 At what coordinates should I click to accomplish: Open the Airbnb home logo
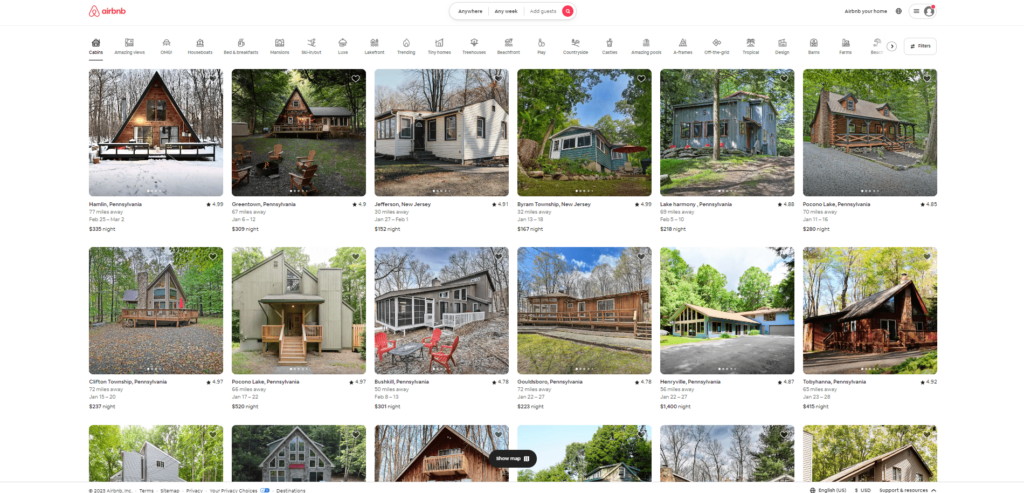point(107,11)
